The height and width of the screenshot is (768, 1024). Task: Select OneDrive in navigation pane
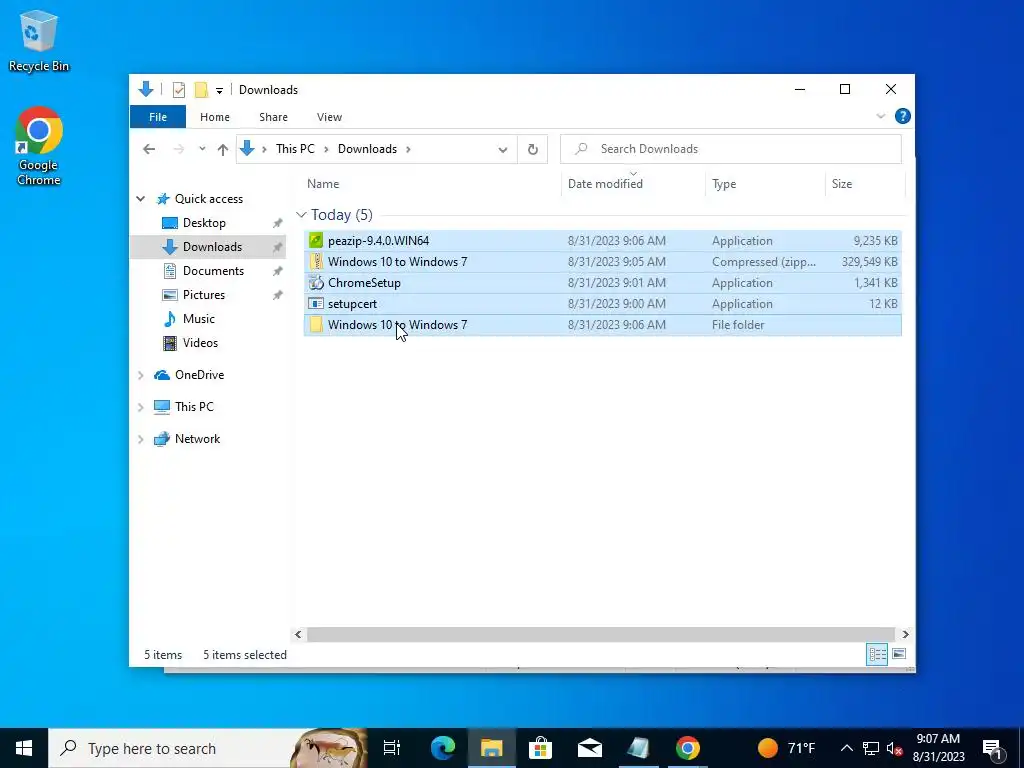coord(199,375)
